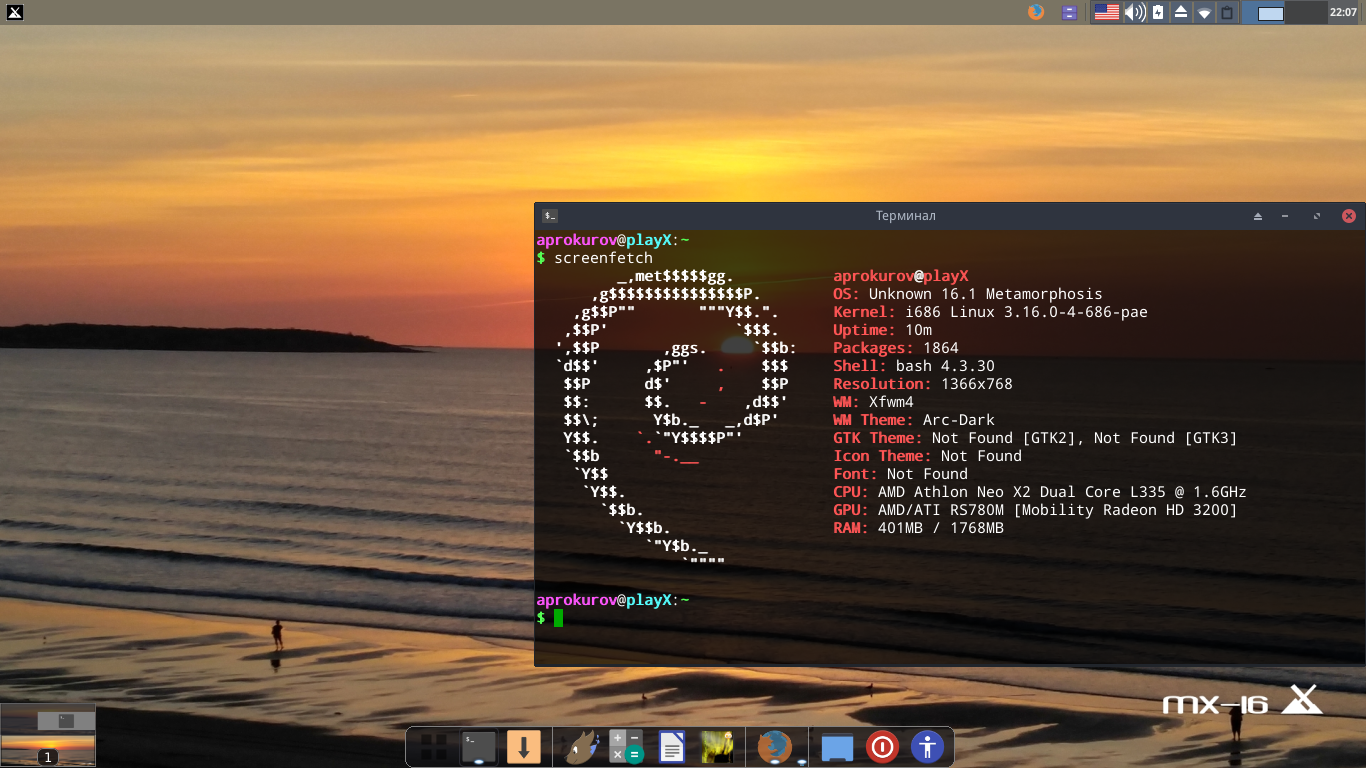
Task: Open the battery power manager tray icon
Action: [x=1158, y=12]
